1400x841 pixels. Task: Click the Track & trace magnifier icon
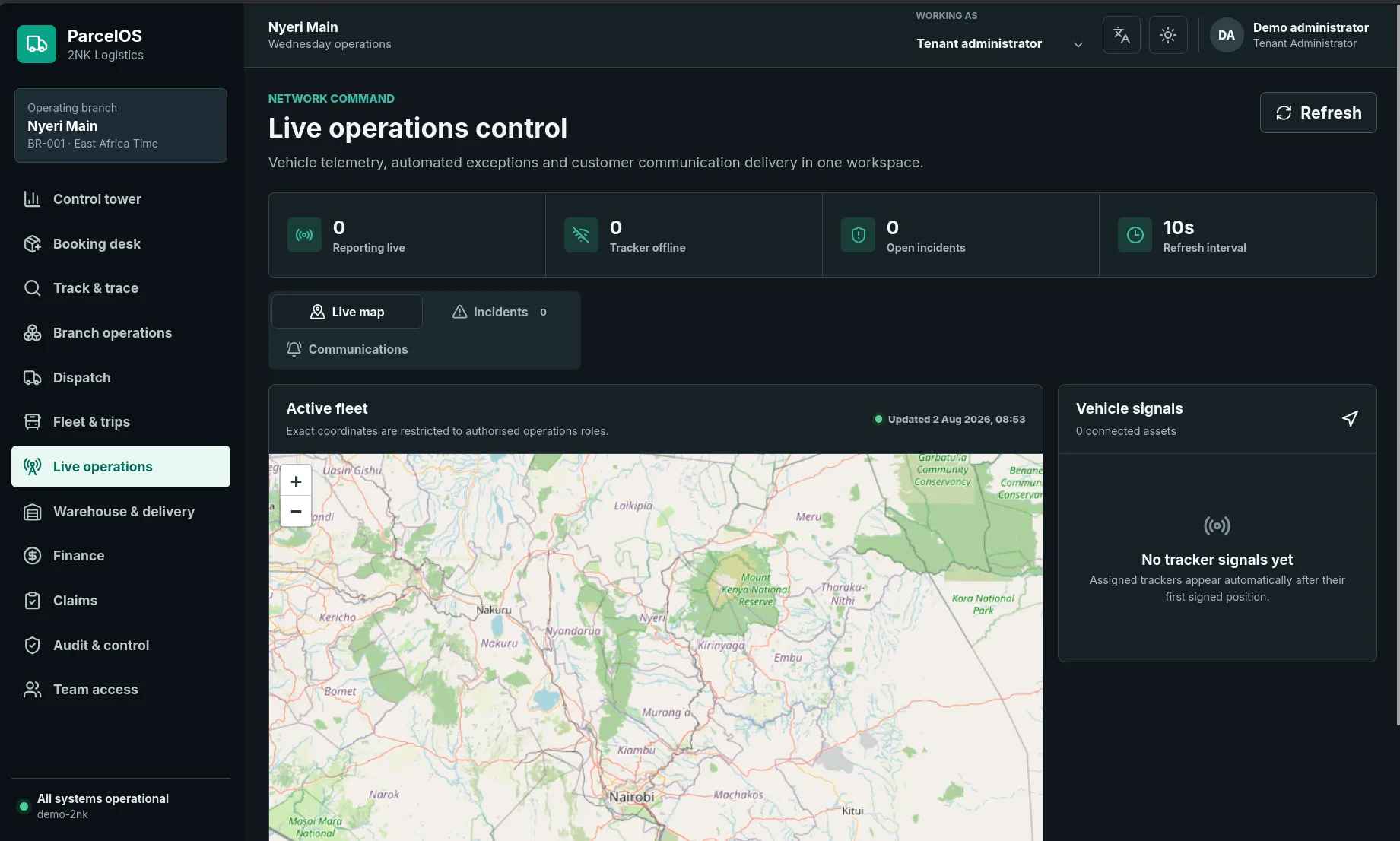click(x=32, y=288)
